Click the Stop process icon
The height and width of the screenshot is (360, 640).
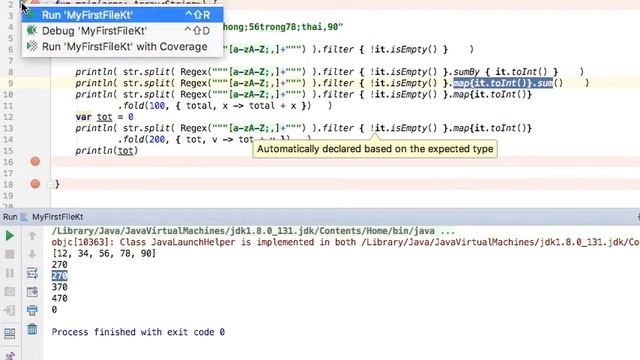(x=9, y=254)
